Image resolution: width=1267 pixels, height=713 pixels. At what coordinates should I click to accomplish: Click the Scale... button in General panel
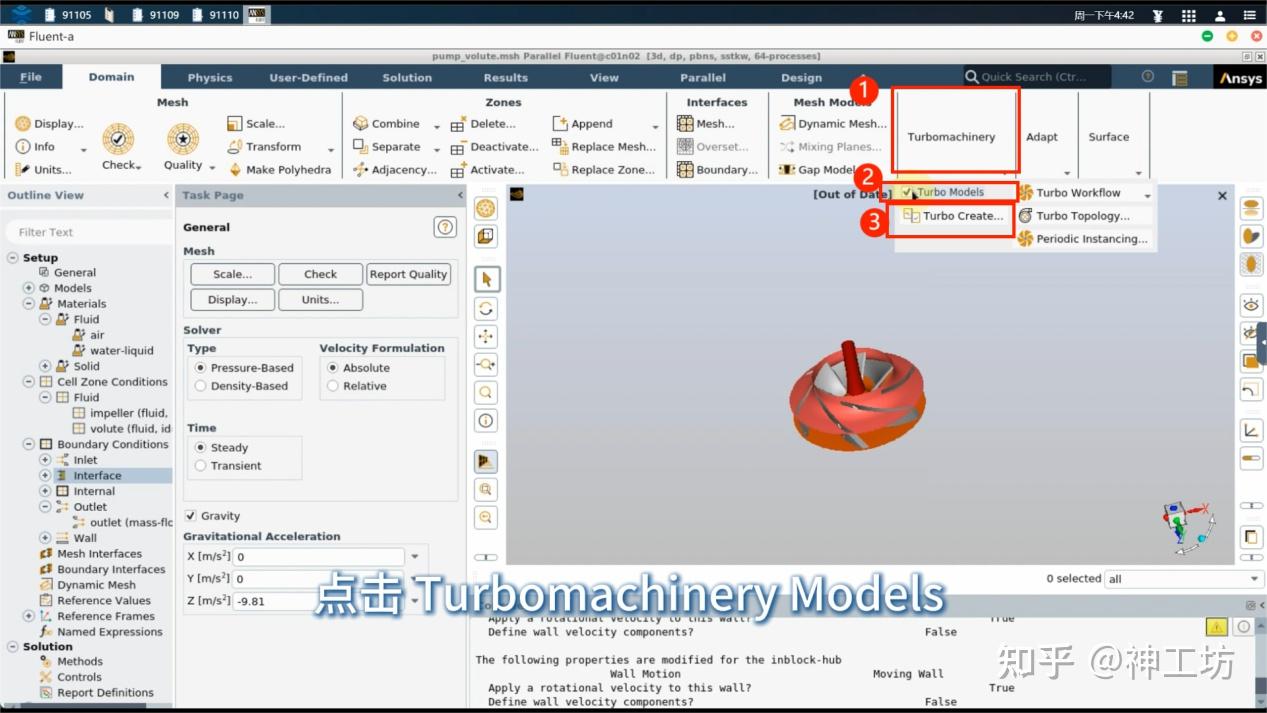tap(232, 274)
